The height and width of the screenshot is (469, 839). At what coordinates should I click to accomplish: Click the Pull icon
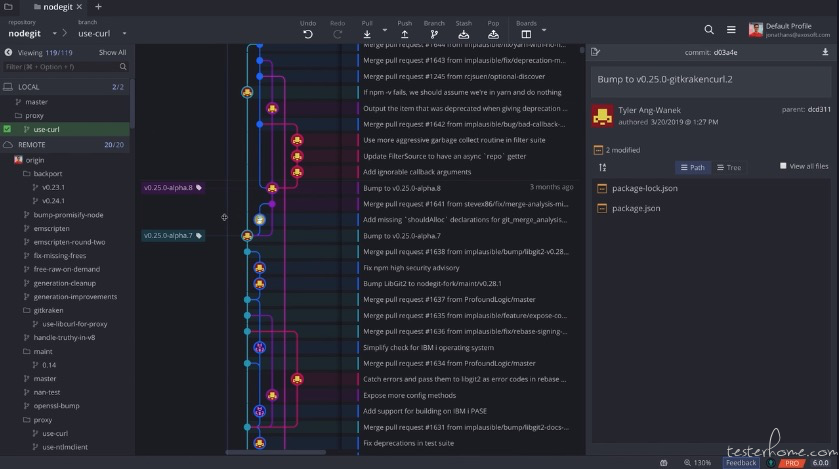(x=367, y=34)
